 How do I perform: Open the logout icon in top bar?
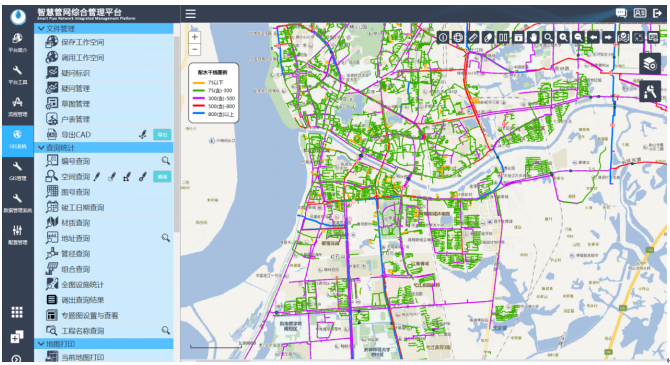657,13
